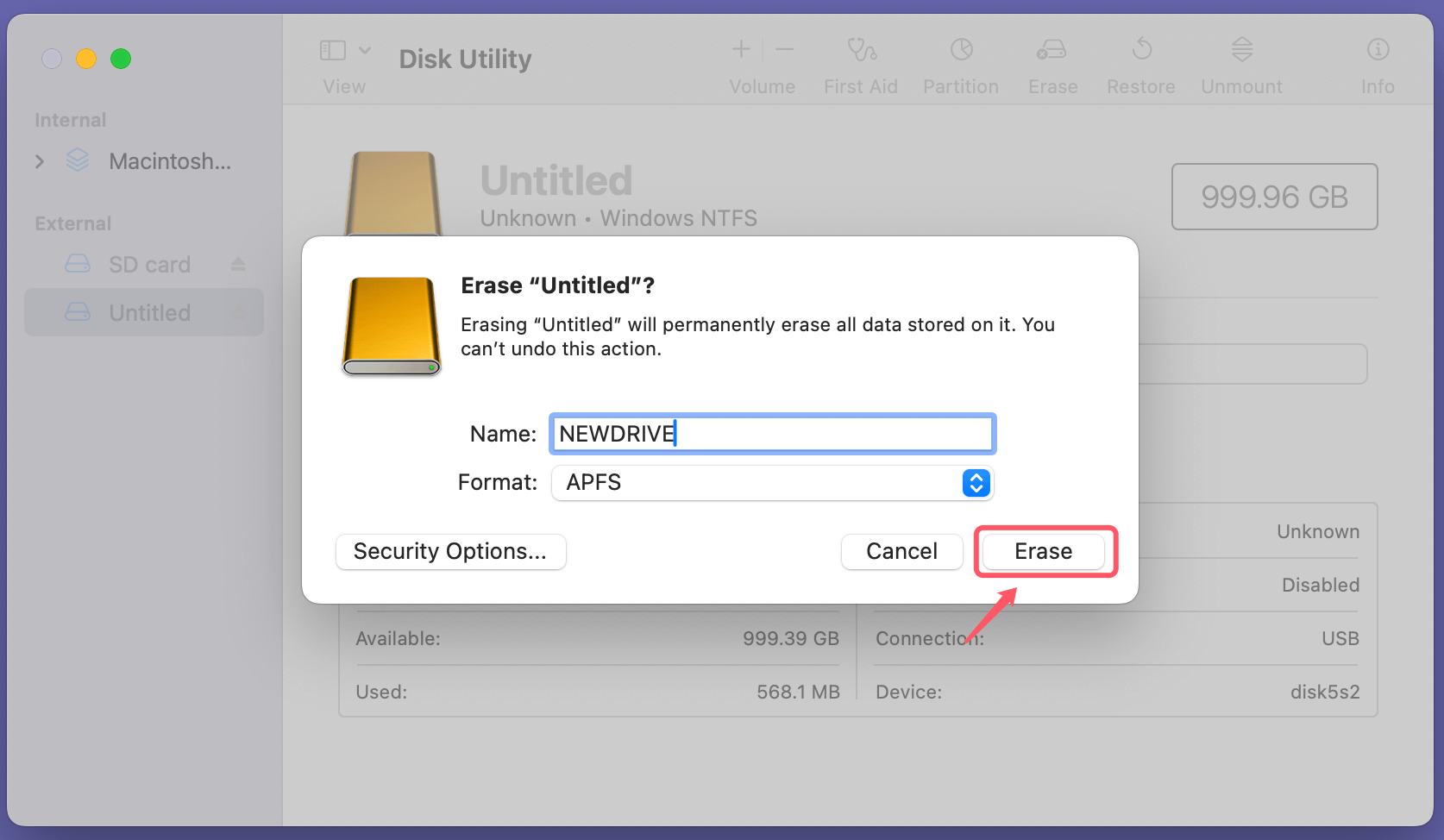Select the Restore toolbar icon
The width and height of the screenshot is (1444, 840).
(1141, 50)
